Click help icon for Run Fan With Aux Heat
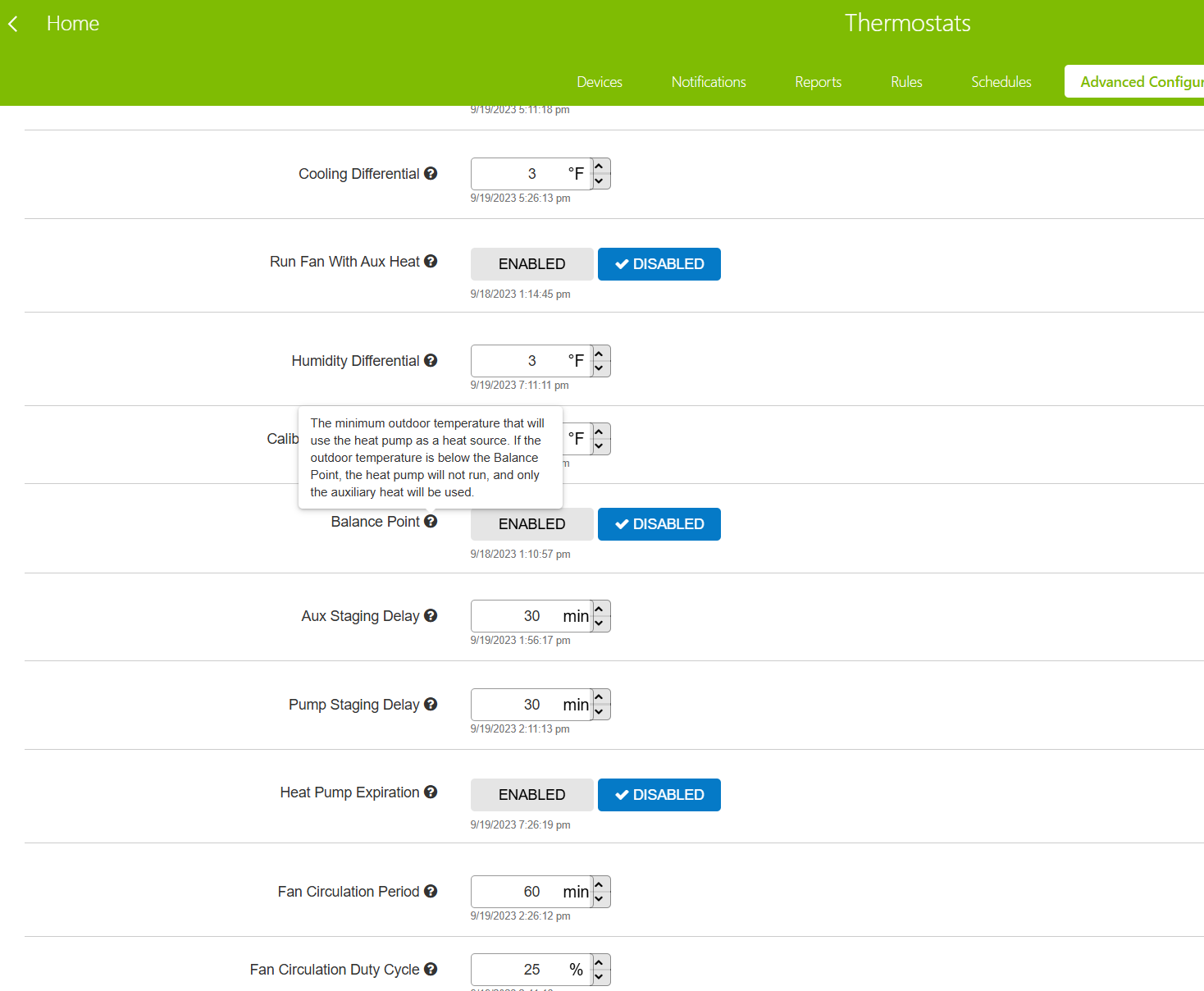 pyautogui.click(x=431, y=261)
